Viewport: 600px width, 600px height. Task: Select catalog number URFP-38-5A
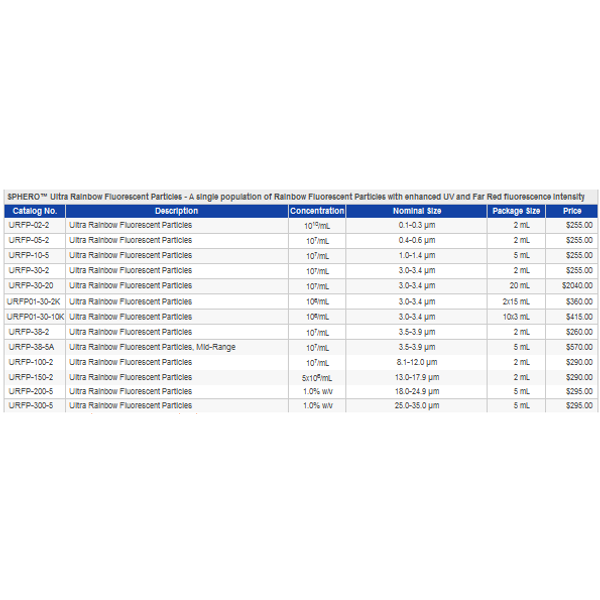[31, 347]
